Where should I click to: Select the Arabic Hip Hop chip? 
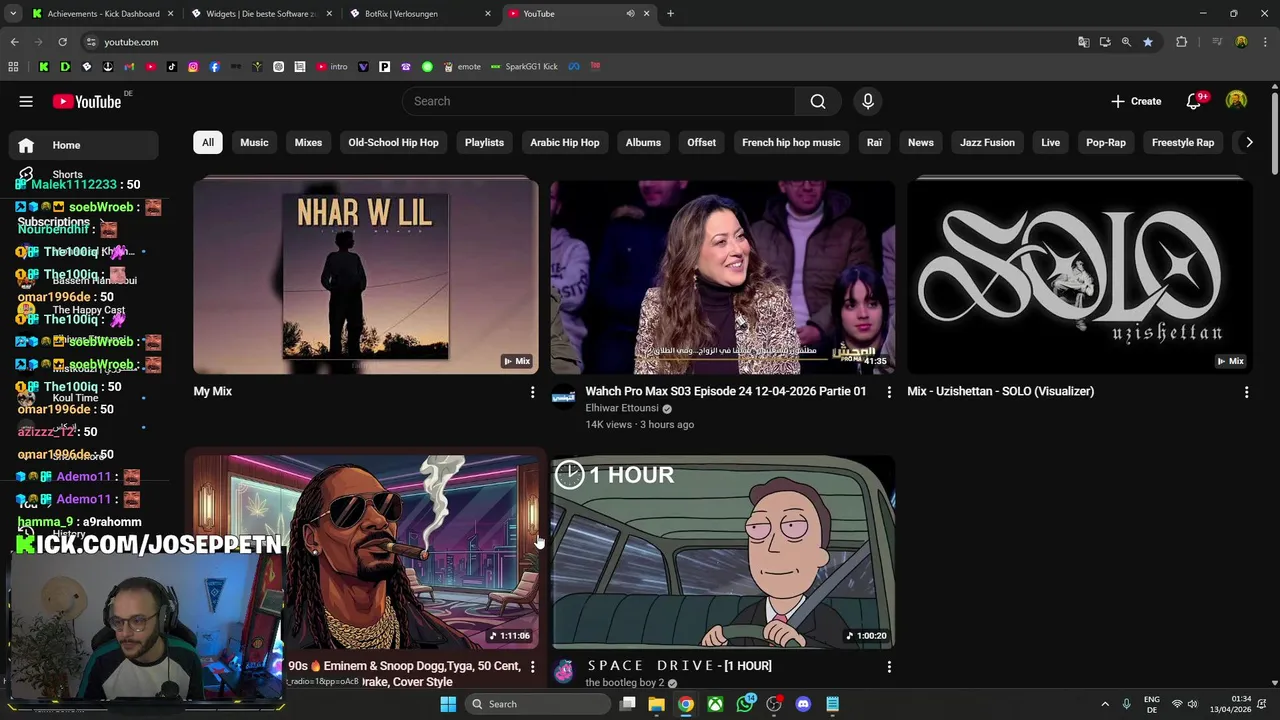565,142
